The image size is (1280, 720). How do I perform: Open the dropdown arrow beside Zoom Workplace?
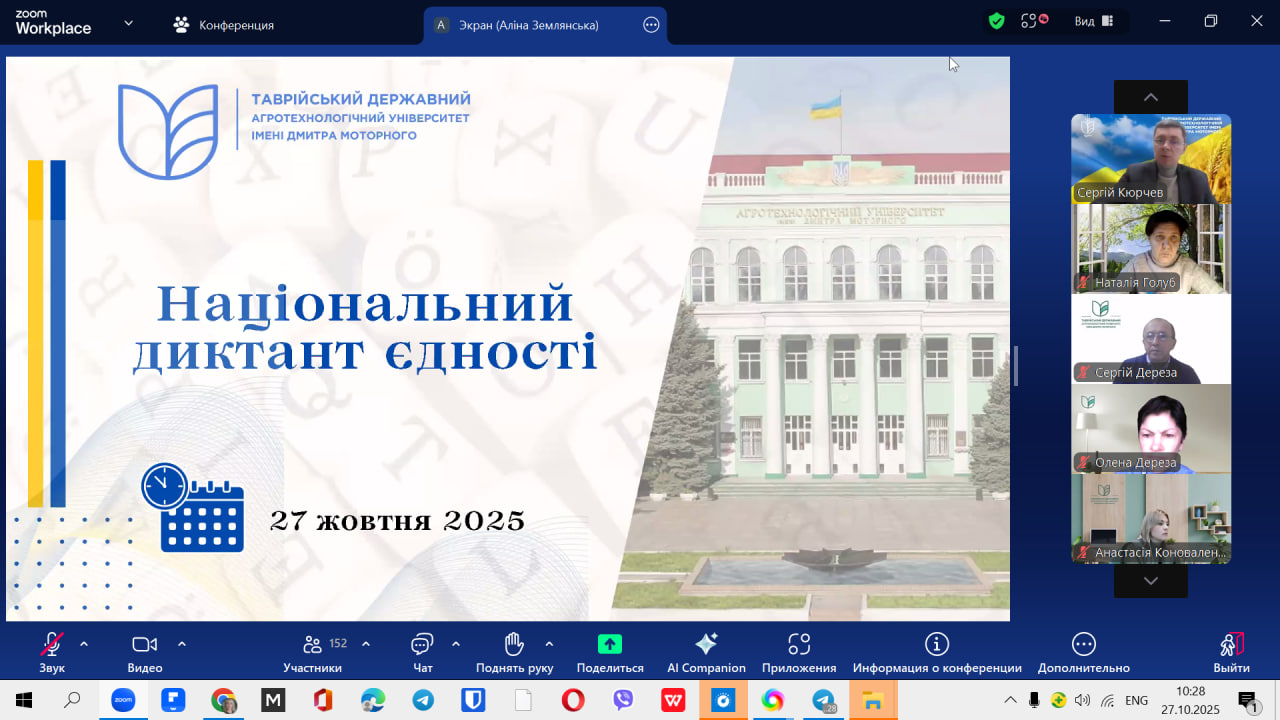click(128, 22)
